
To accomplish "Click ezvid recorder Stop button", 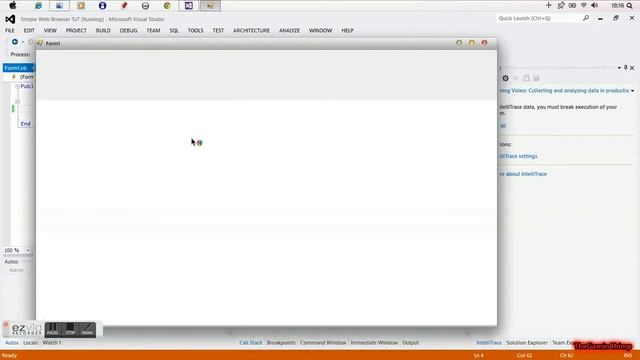I will pyautogui.click(x=70, y=329).
